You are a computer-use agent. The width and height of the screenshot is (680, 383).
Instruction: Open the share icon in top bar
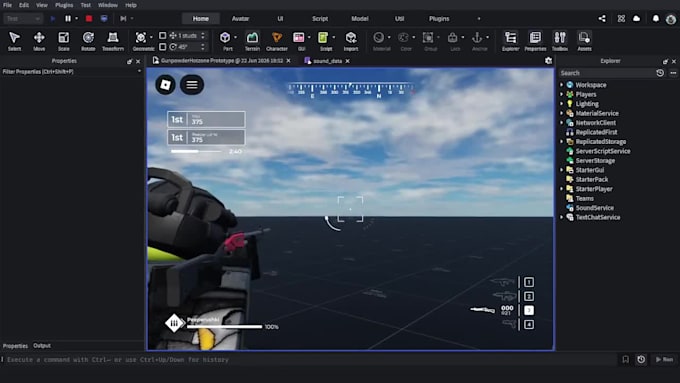point(602,19)
